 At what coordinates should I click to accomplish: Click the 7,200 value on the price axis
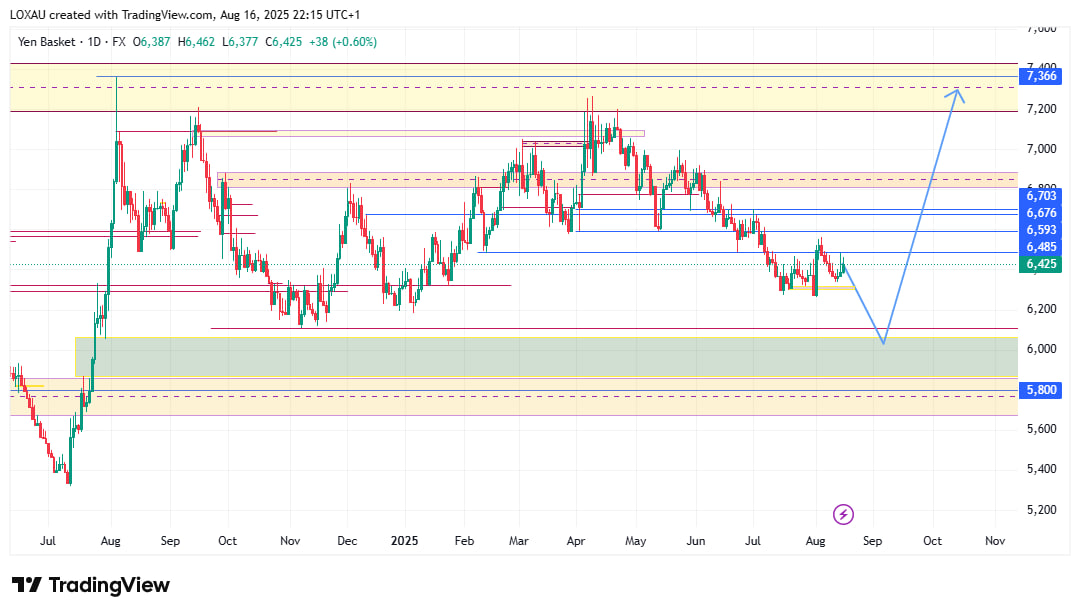click(x=1041, y=109)
